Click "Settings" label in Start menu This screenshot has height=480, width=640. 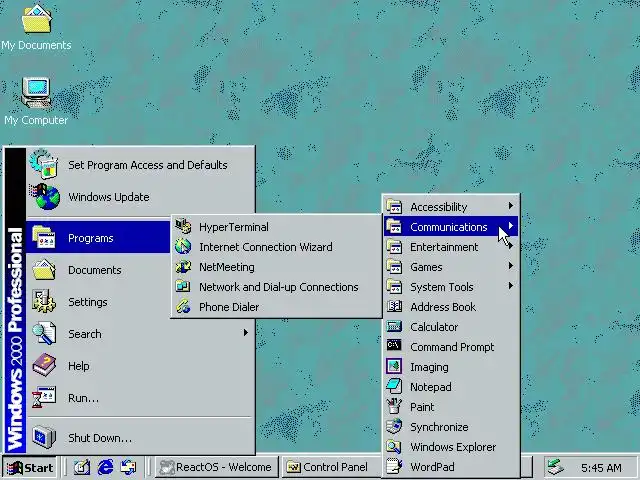click(88, 302)
